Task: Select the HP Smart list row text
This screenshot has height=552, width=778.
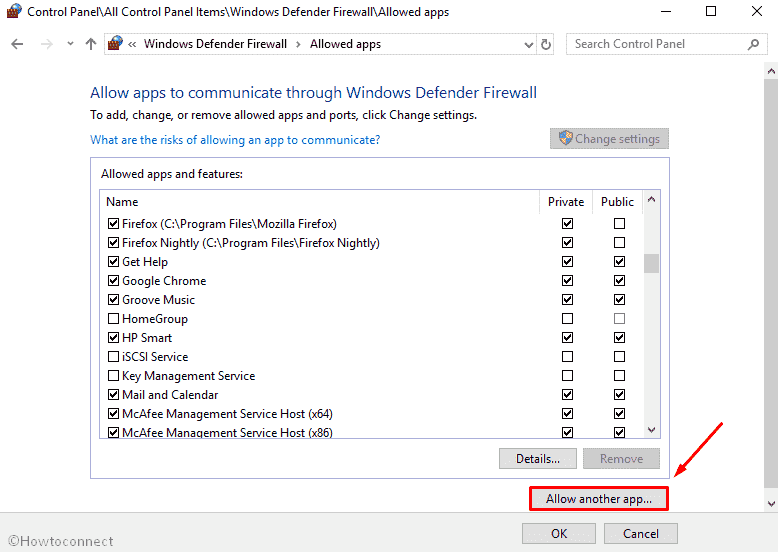Action: coord(147,338)
